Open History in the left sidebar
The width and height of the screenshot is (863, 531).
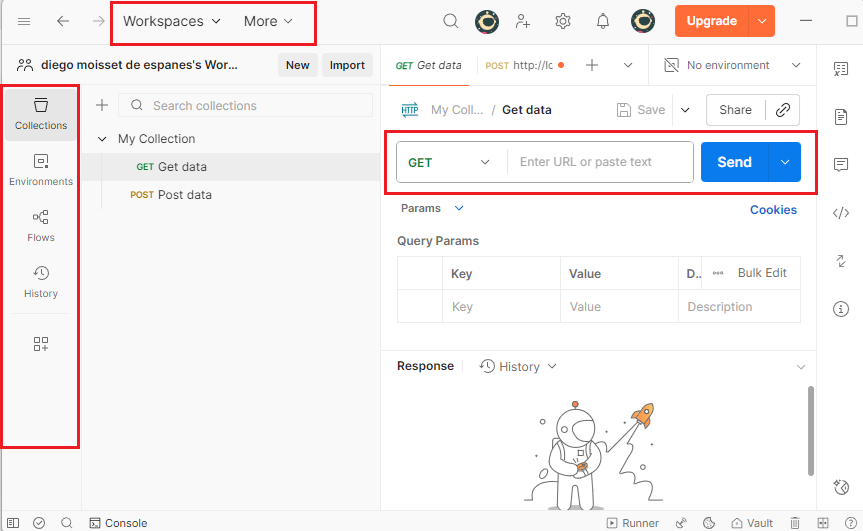(41, 282)
